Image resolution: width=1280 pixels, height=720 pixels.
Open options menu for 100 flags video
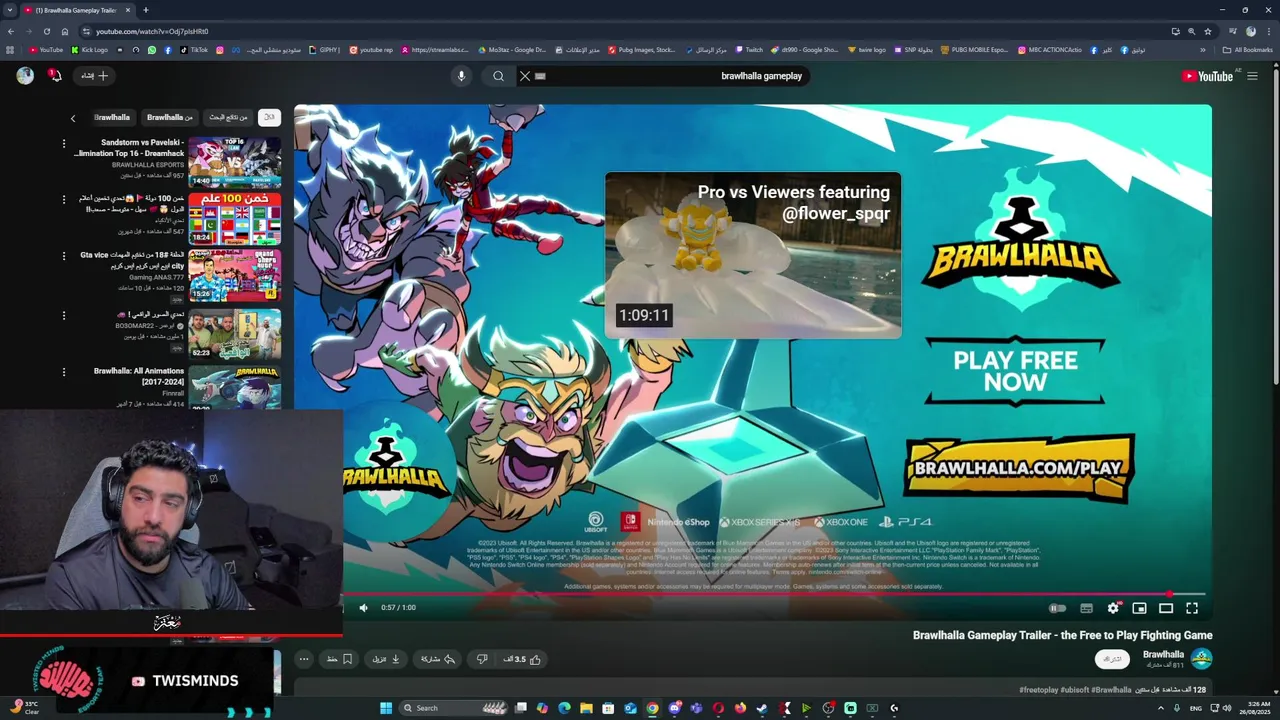64,200
